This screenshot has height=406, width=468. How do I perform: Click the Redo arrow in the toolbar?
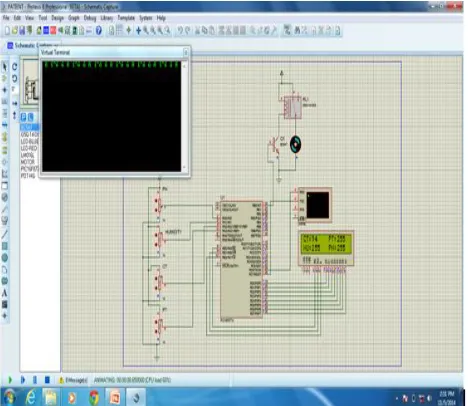tap(187, 31)
